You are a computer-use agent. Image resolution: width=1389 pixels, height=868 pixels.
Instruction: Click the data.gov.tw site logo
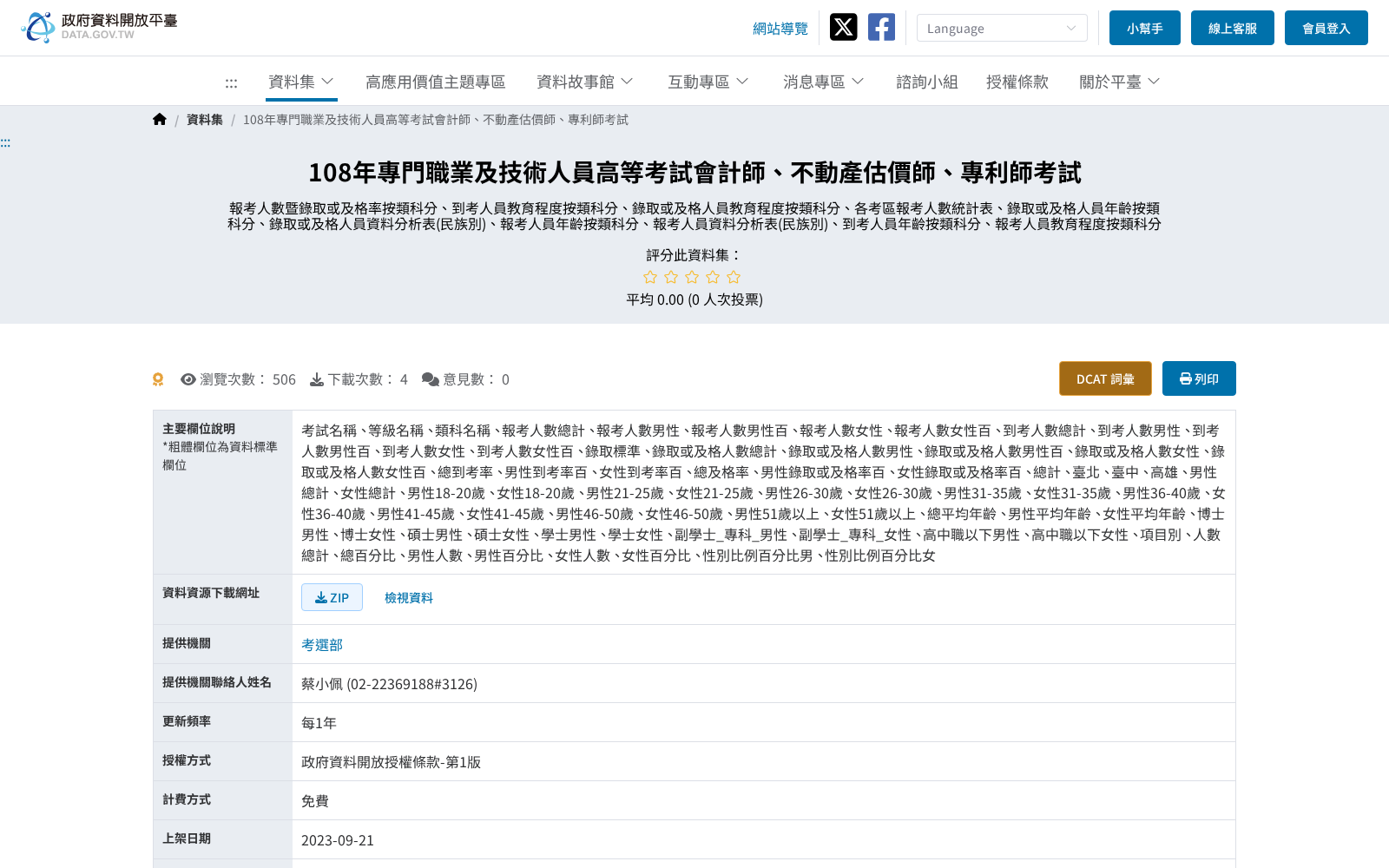tap(99, 27)
